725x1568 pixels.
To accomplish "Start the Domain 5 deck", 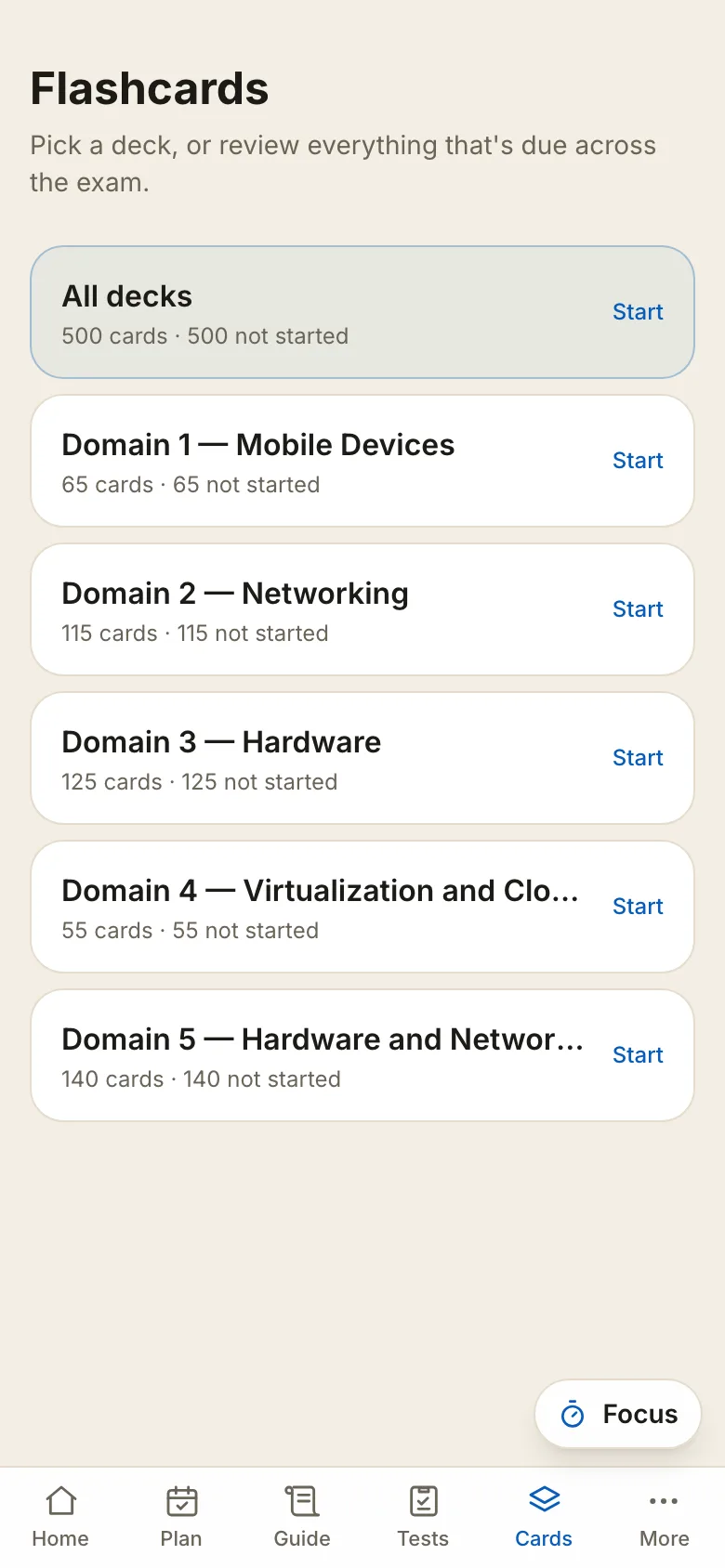I will coord(638,1055).
